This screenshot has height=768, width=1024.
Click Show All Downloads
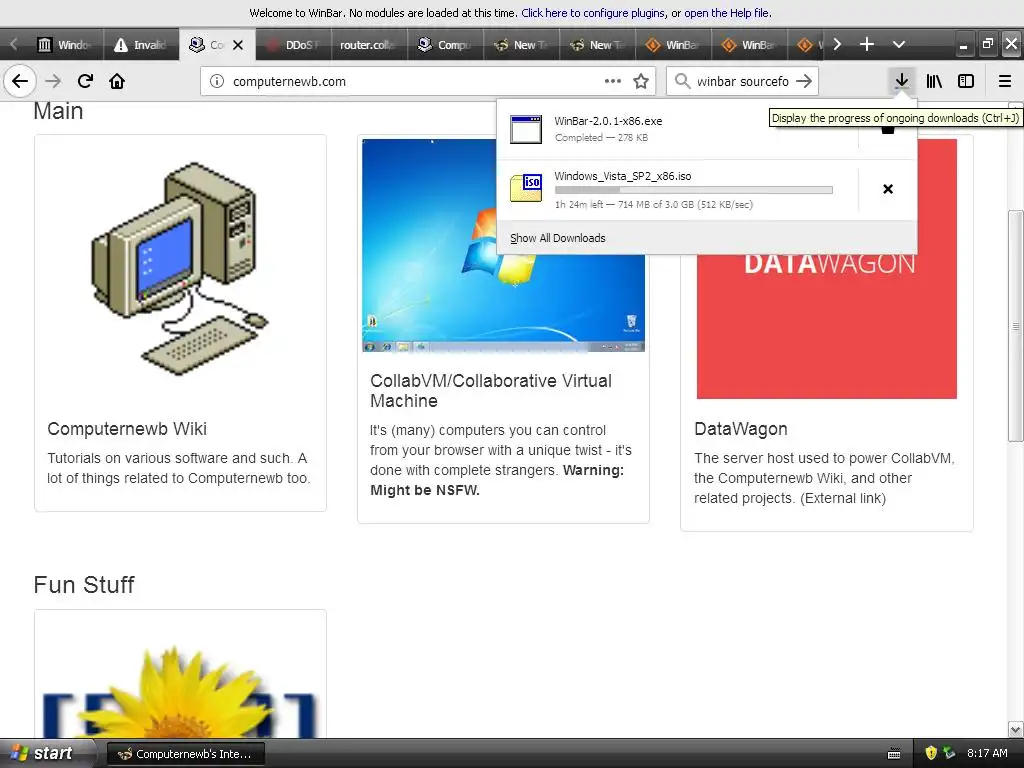[558, 238]
